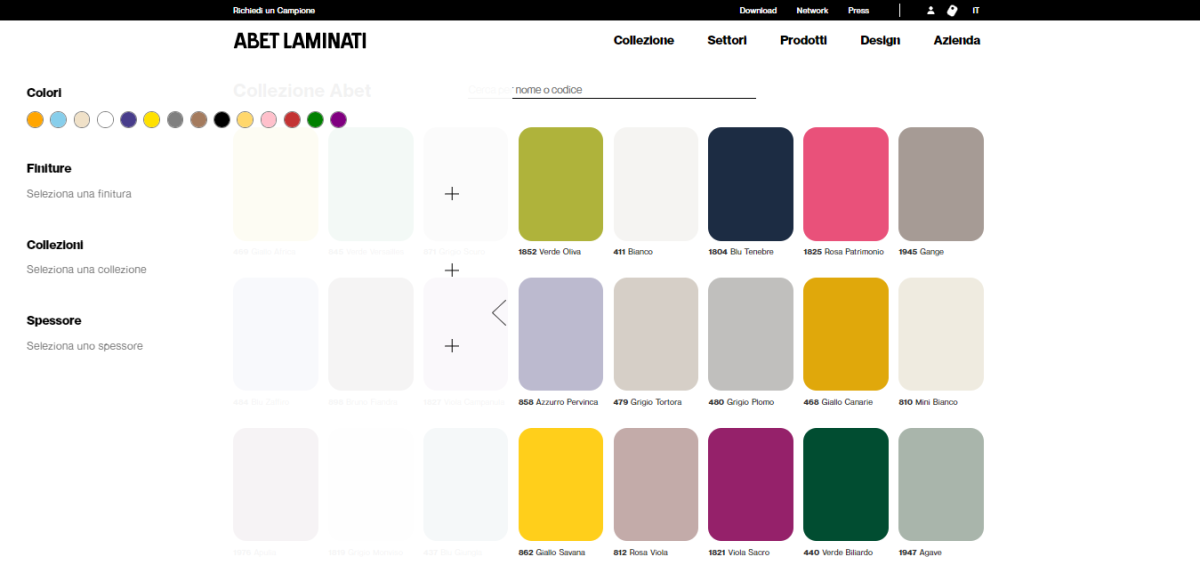
Task: Open the user account icon
Action: pyautogui.click(x=930, y=11)
